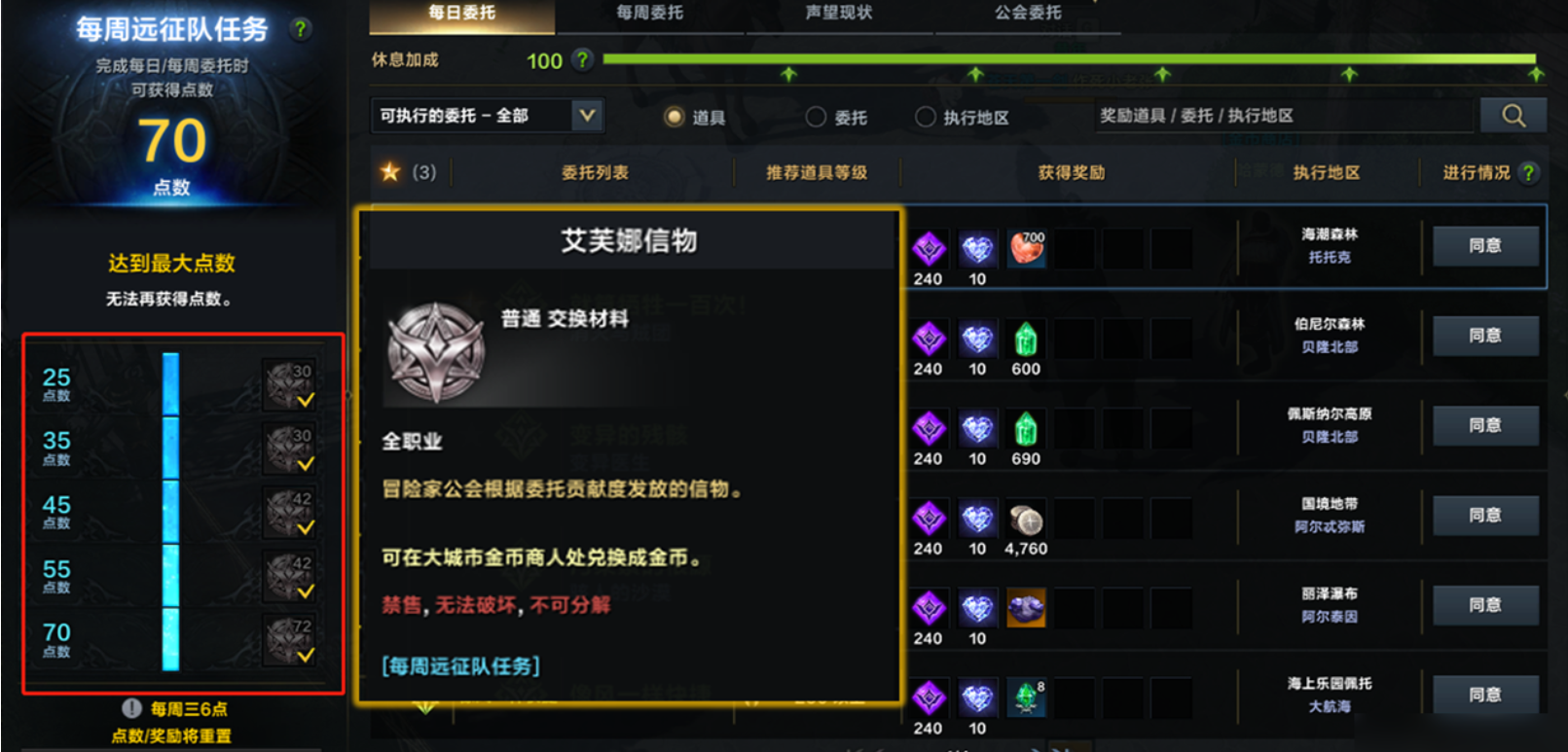Select the green crystal 600 reward icon
Viewport: 1568px width, 752px height.
click(1026, 339)
